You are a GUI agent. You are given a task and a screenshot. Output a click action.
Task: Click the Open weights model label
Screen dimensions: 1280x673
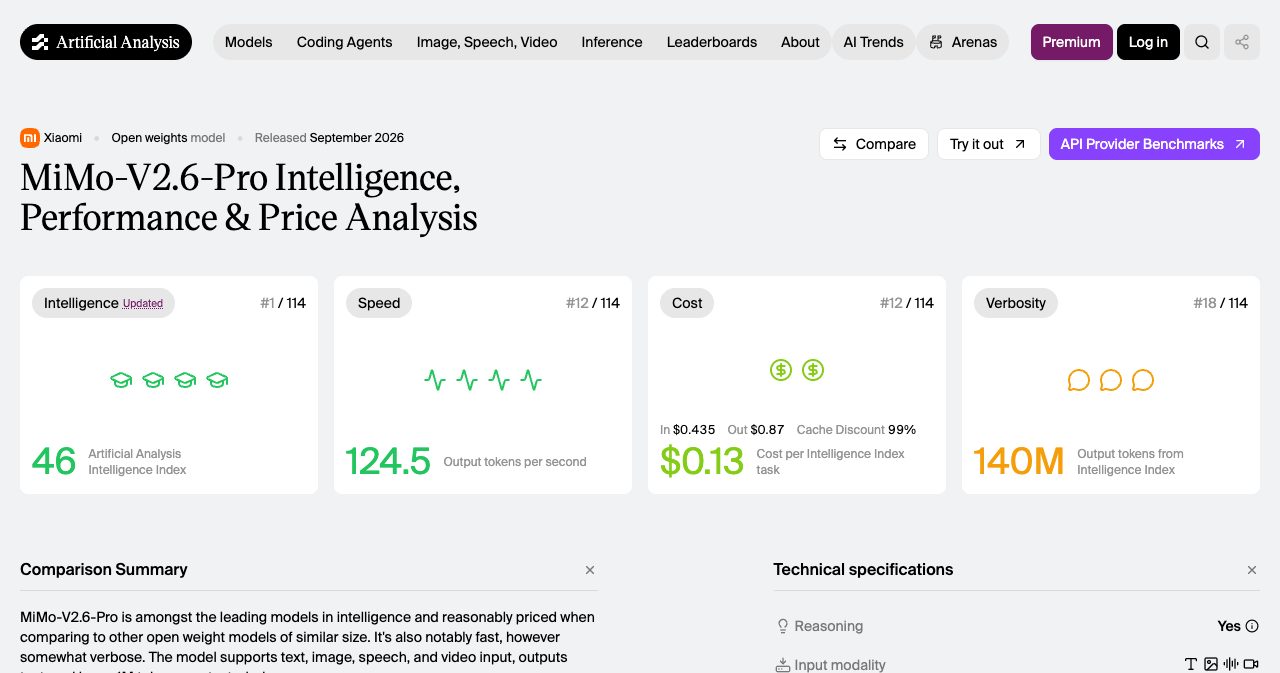pos(168,138)
